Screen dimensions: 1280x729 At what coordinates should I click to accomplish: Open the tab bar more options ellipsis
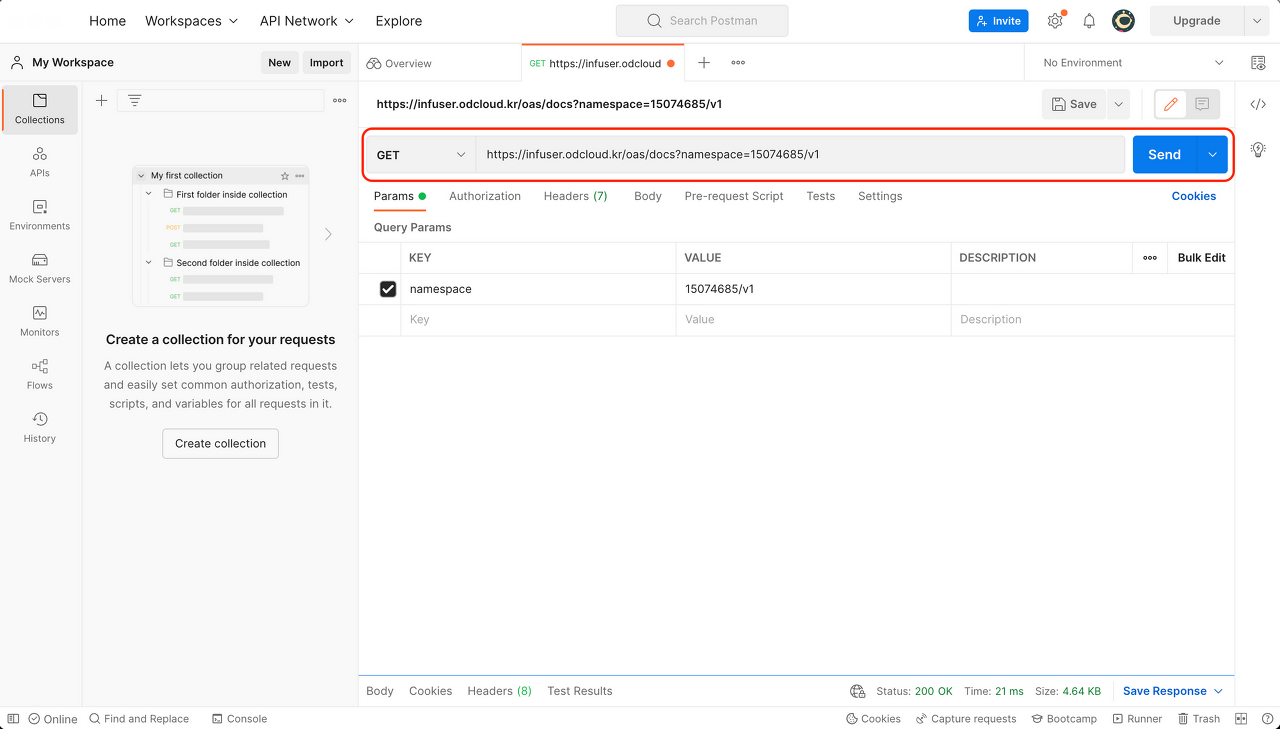pyautogui.click(x=738, y=62)
